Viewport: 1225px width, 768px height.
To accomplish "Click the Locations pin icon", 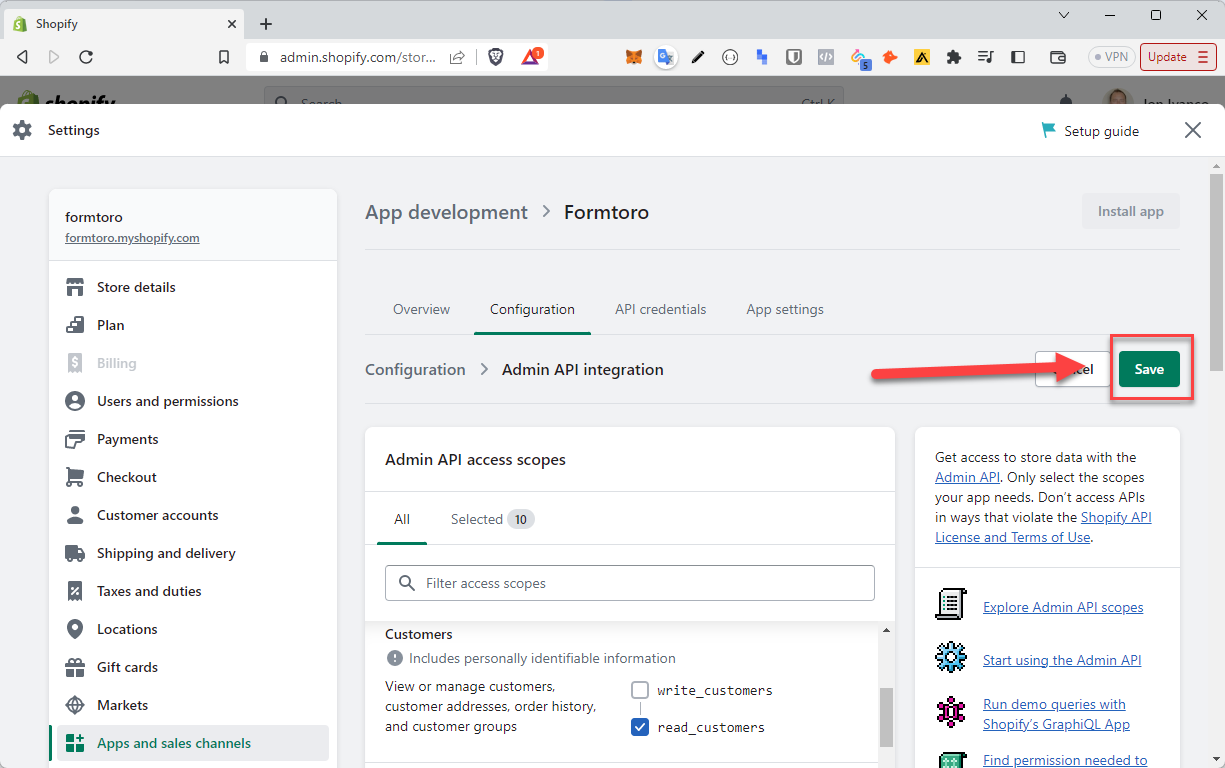I will (x=75, y=629).
